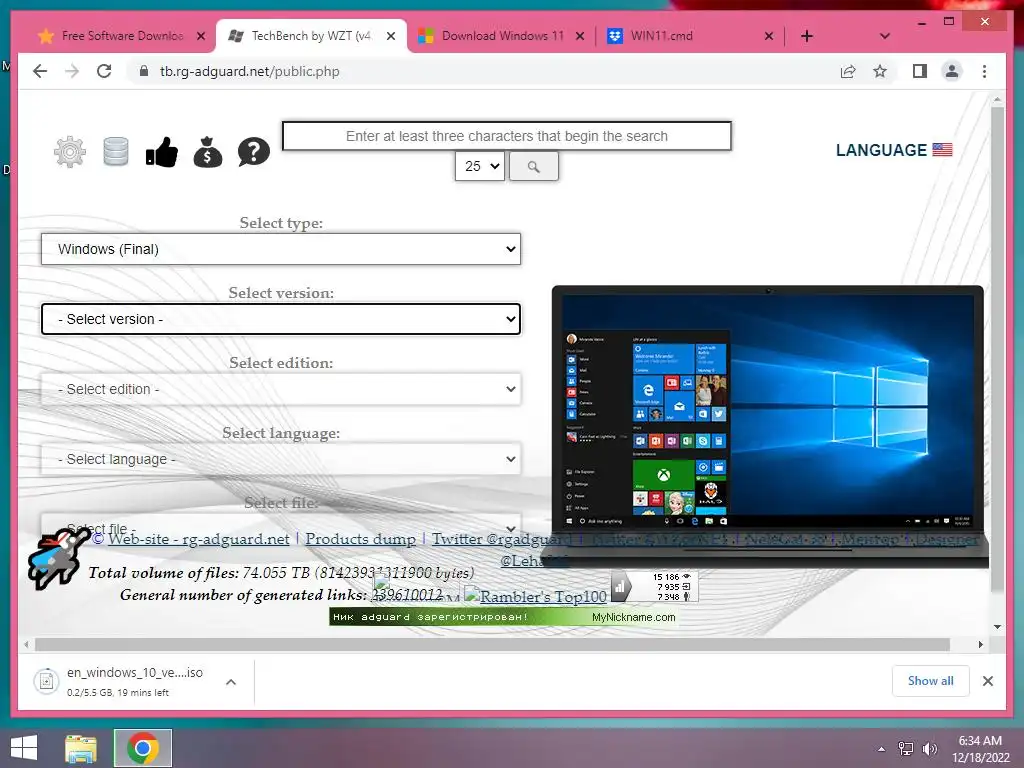
Task: Close the WIN11.cmd tab
Action: [769, 36]
